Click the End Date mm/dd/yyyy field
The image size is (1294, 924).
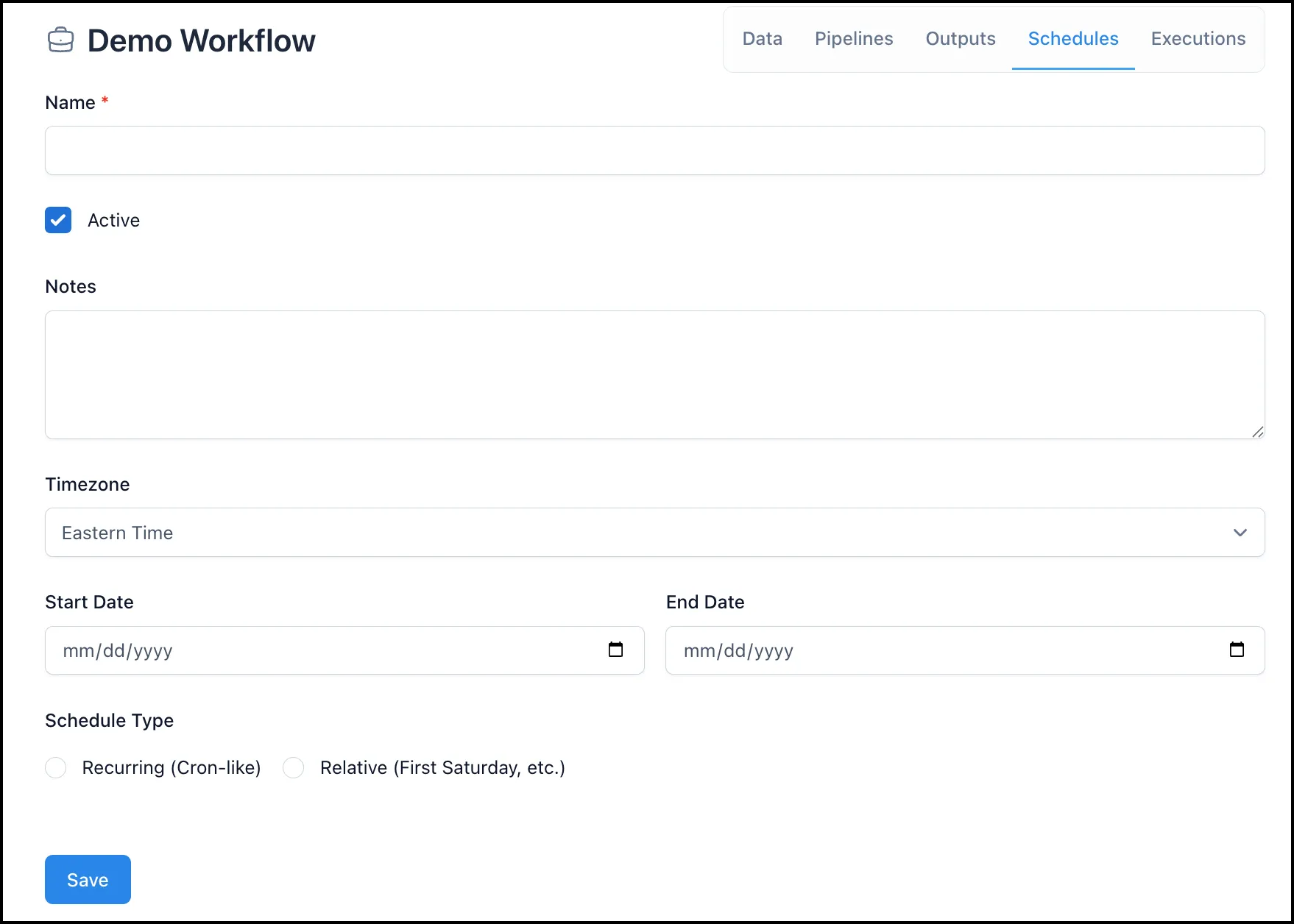click(965, 650)
